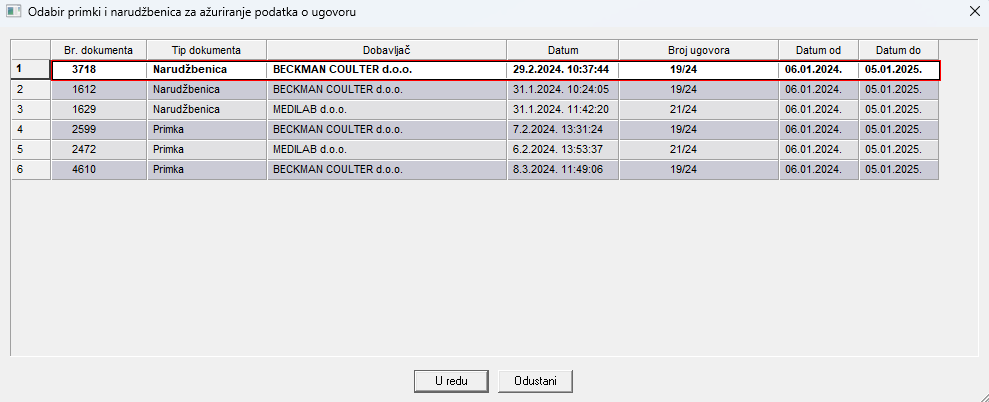Viewport: 989px width, 402px height.
Task: Click Primka type cell for document 2599
Action: click(206, 129)
